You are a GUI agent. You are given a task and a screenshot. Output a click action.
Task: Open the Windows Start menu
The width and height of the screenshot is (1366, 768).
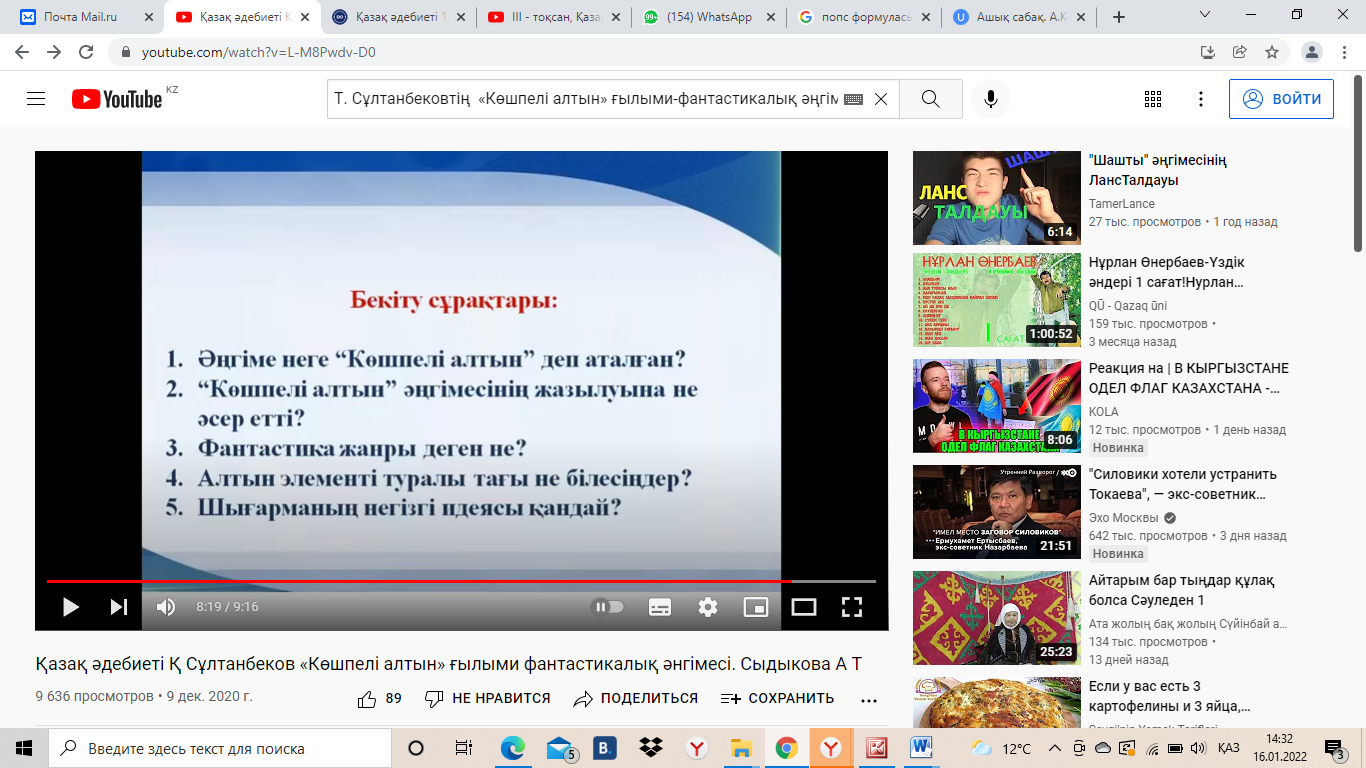click(24, 748)
